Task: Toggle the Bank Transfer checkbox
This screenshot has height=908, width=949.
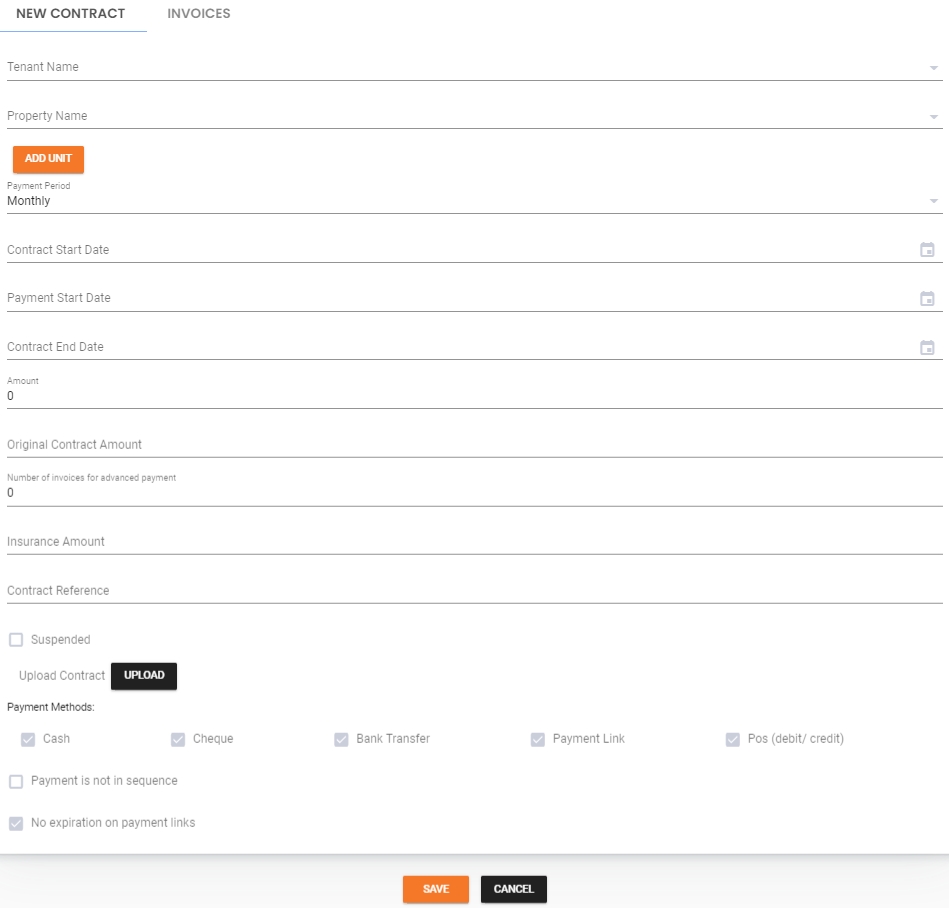Action: pyautogui.click(x=341, y=739)
